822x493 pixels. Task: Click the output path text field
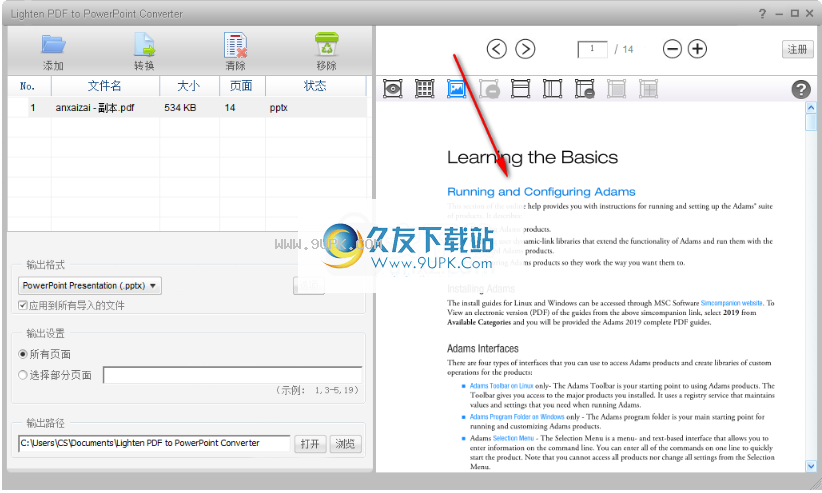click(154, 443)
